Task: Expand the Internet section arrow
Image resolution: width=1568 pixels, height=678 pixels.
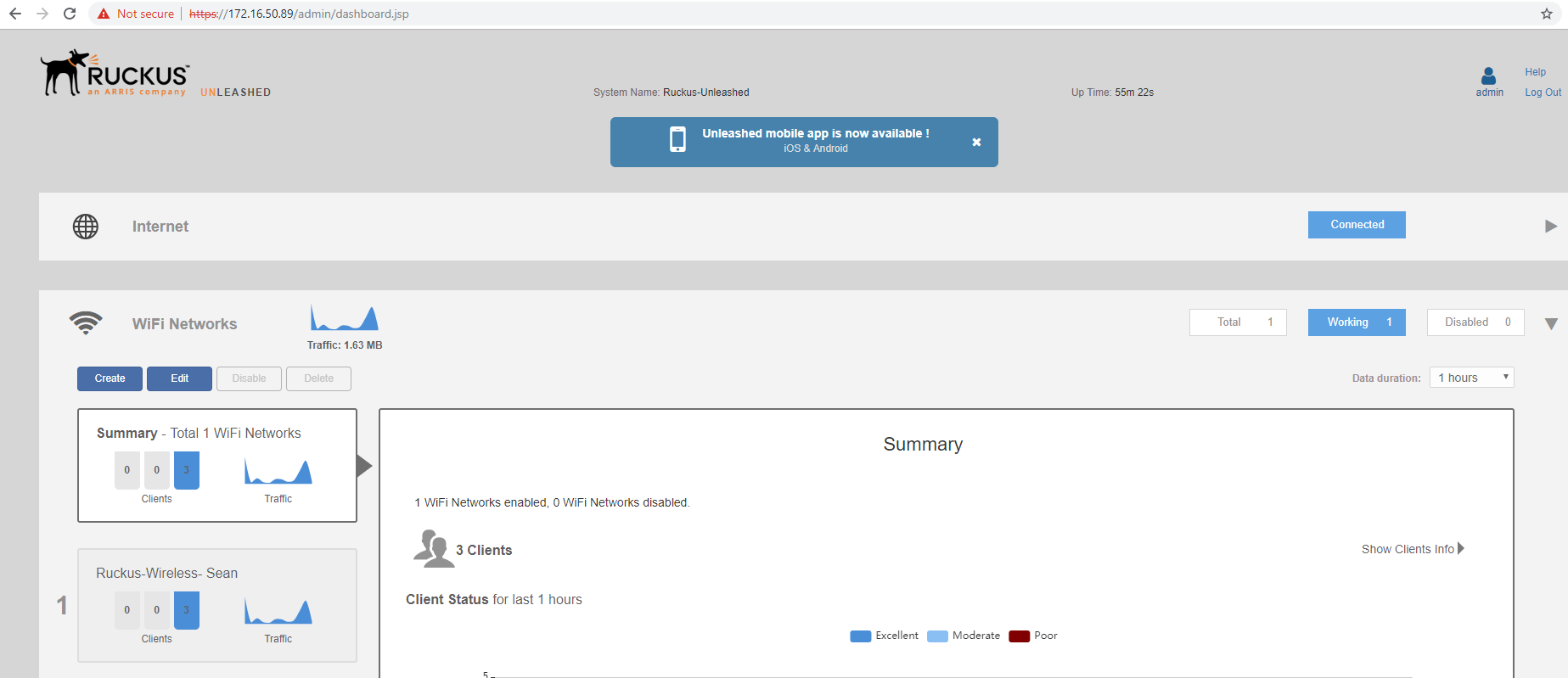Action: pyautogui.click(x=1550, y=226)
